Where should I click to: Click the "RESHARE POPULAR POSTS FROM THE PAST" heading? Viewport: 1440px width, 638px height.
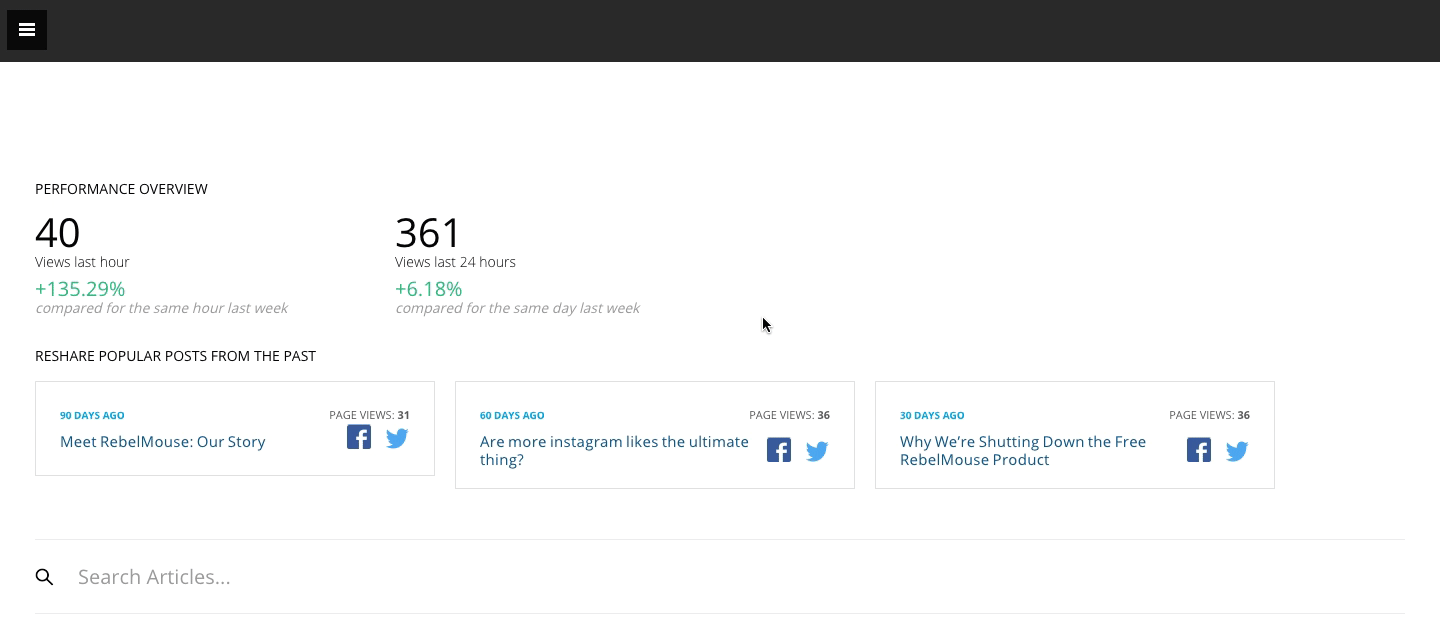click(175, 356)
